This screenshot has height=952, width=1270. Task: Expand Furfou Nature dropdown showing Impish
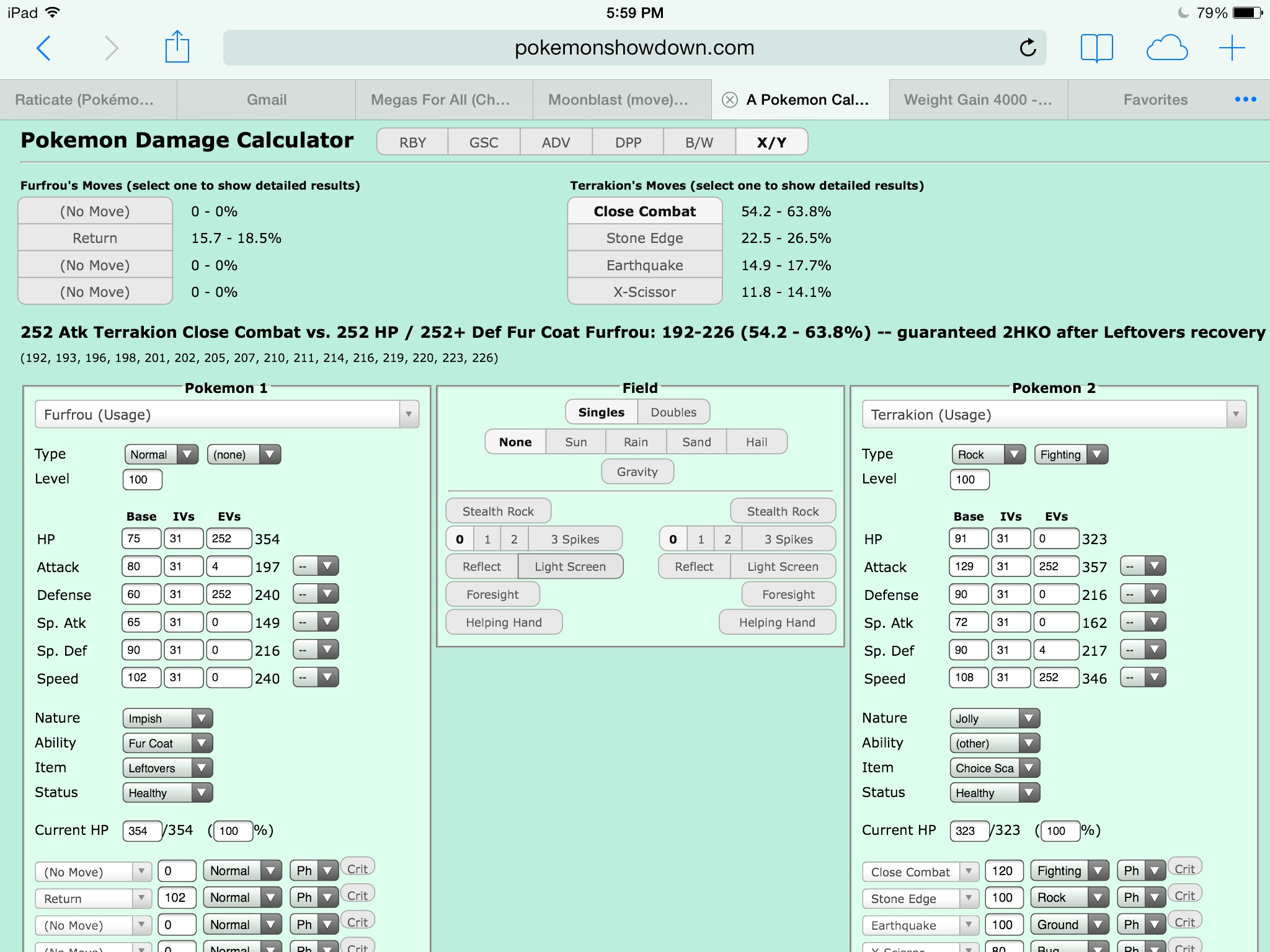[x=167, y=718]
